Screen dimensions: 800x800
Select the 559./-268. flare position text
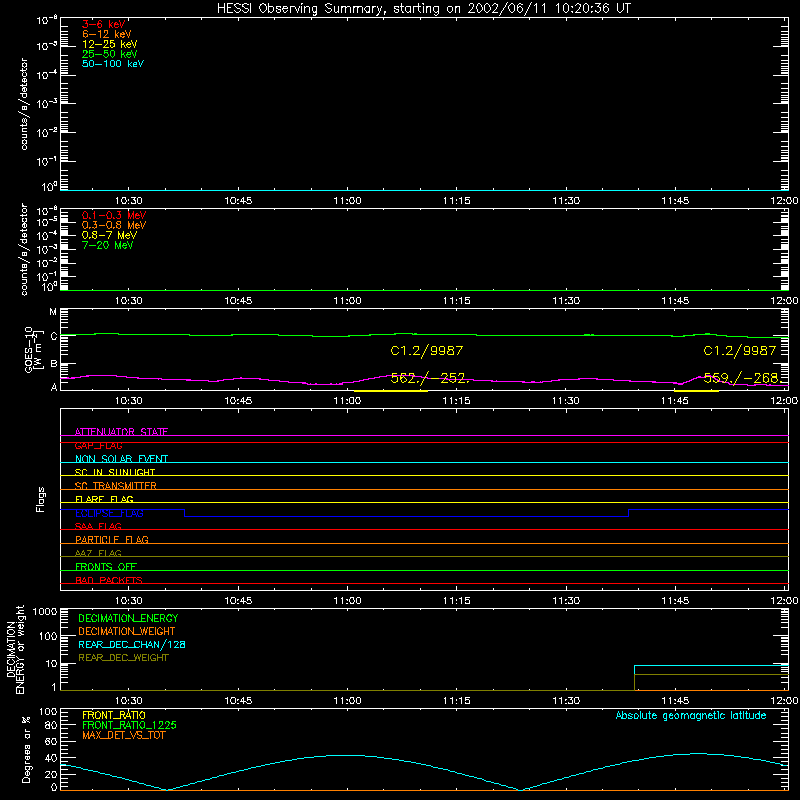click(741, 378)
